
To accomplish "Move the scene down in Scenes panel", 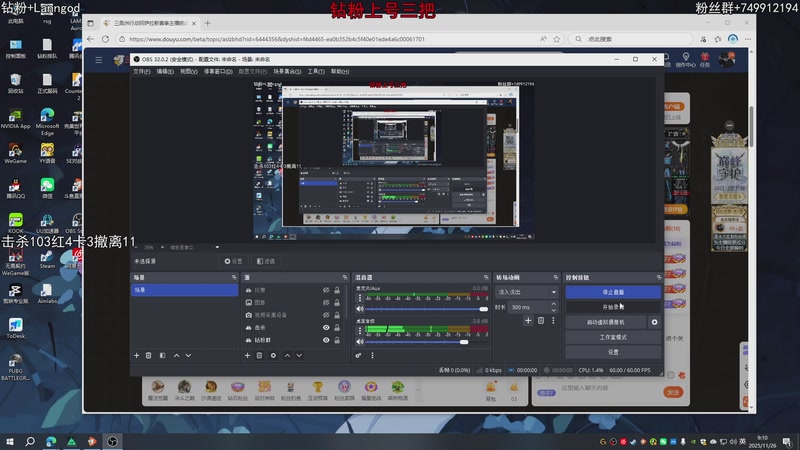I will coord(188,355).
